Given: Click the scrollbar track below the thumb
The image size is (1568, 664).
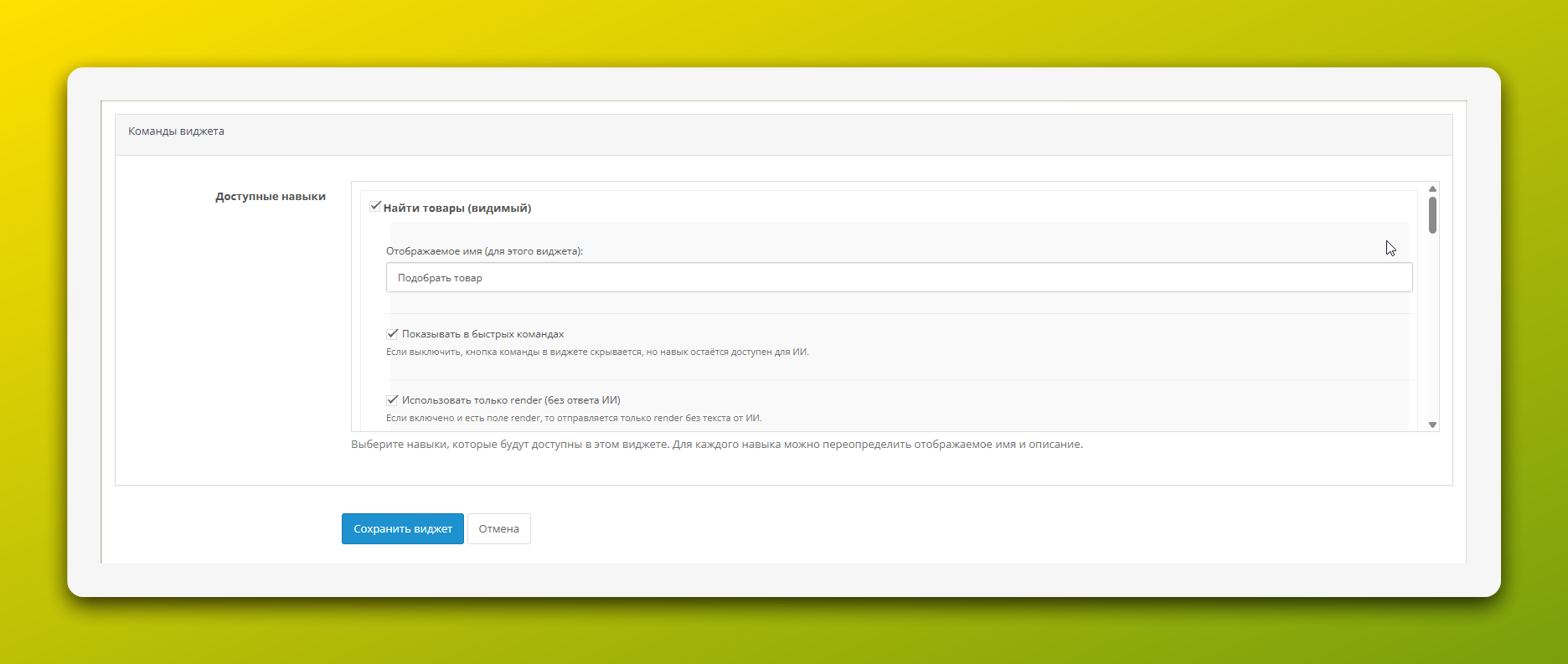Looking at the screenshot, I should tap(1432, 335).
